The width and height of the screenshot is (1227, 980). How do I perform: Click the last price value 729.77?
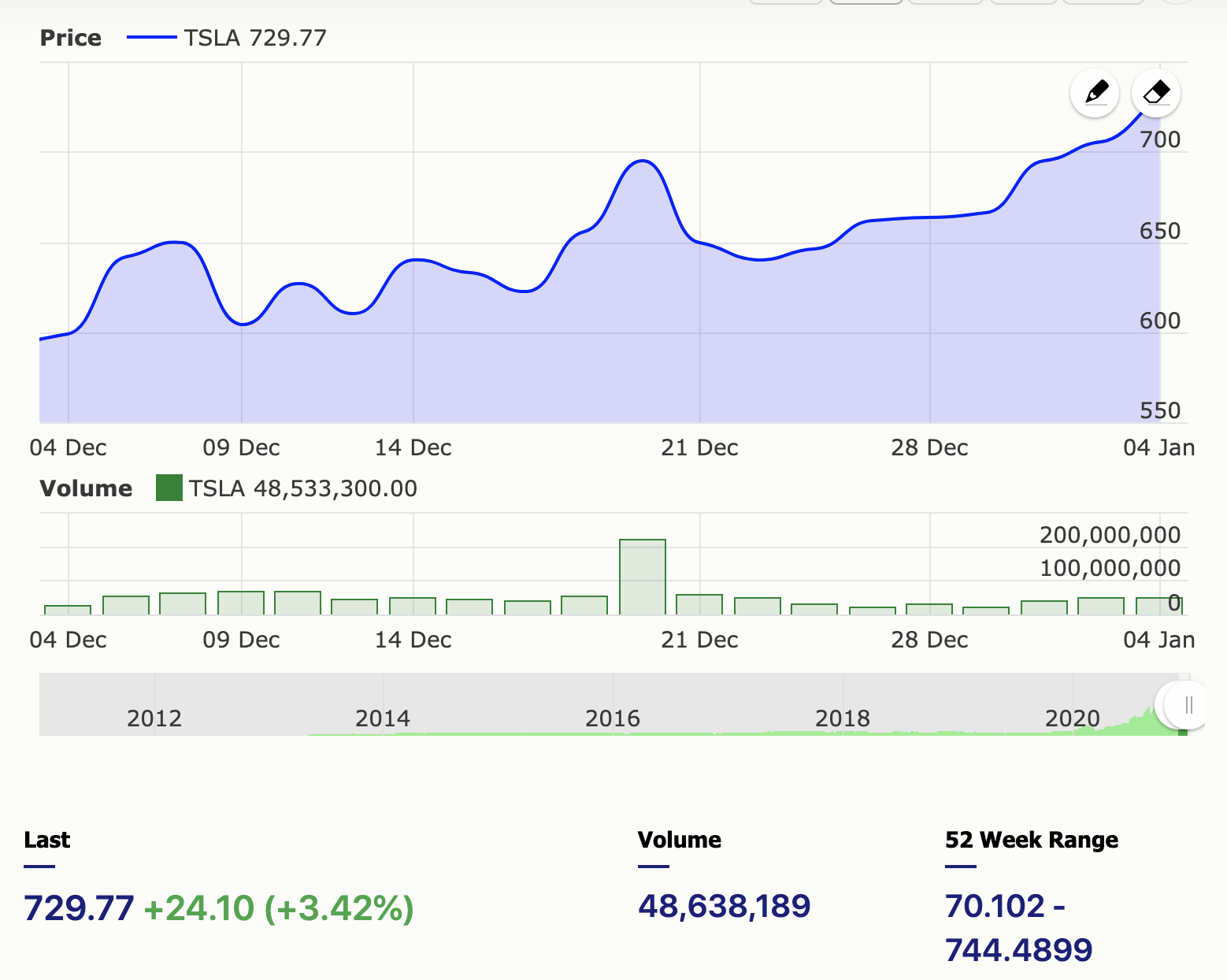pyautogui.click(x=79, y=908)
